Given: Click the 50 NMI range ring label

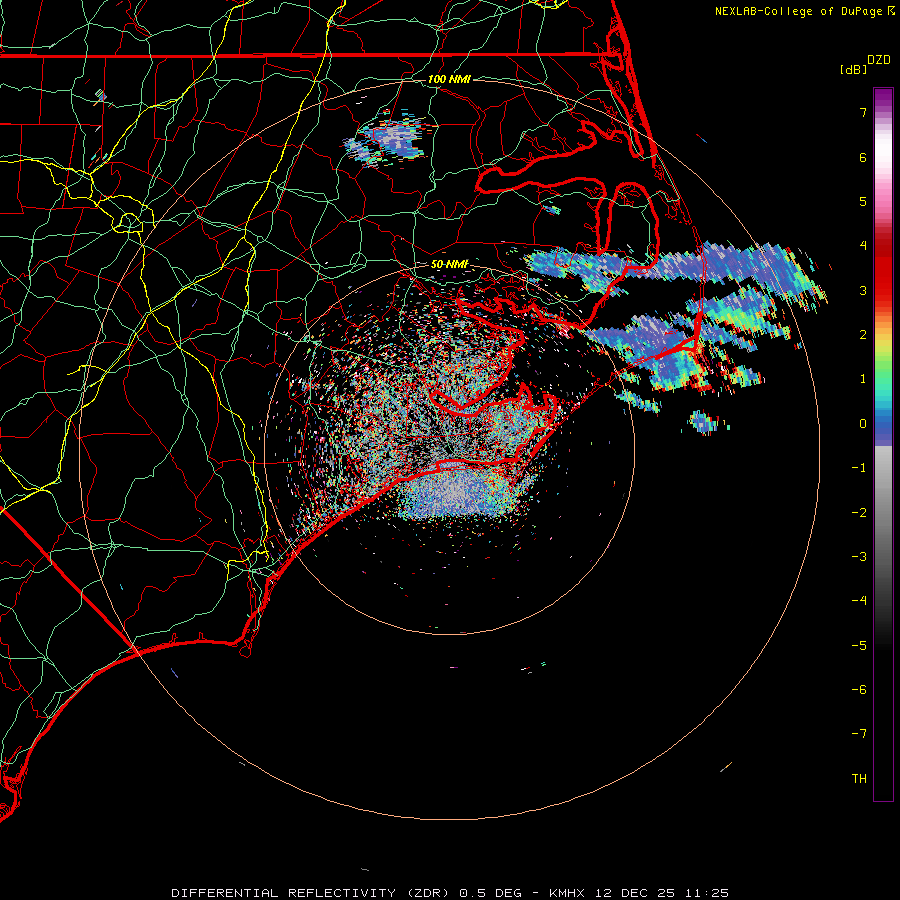Looking at the screenshot, I should click(x=449, y=265).
